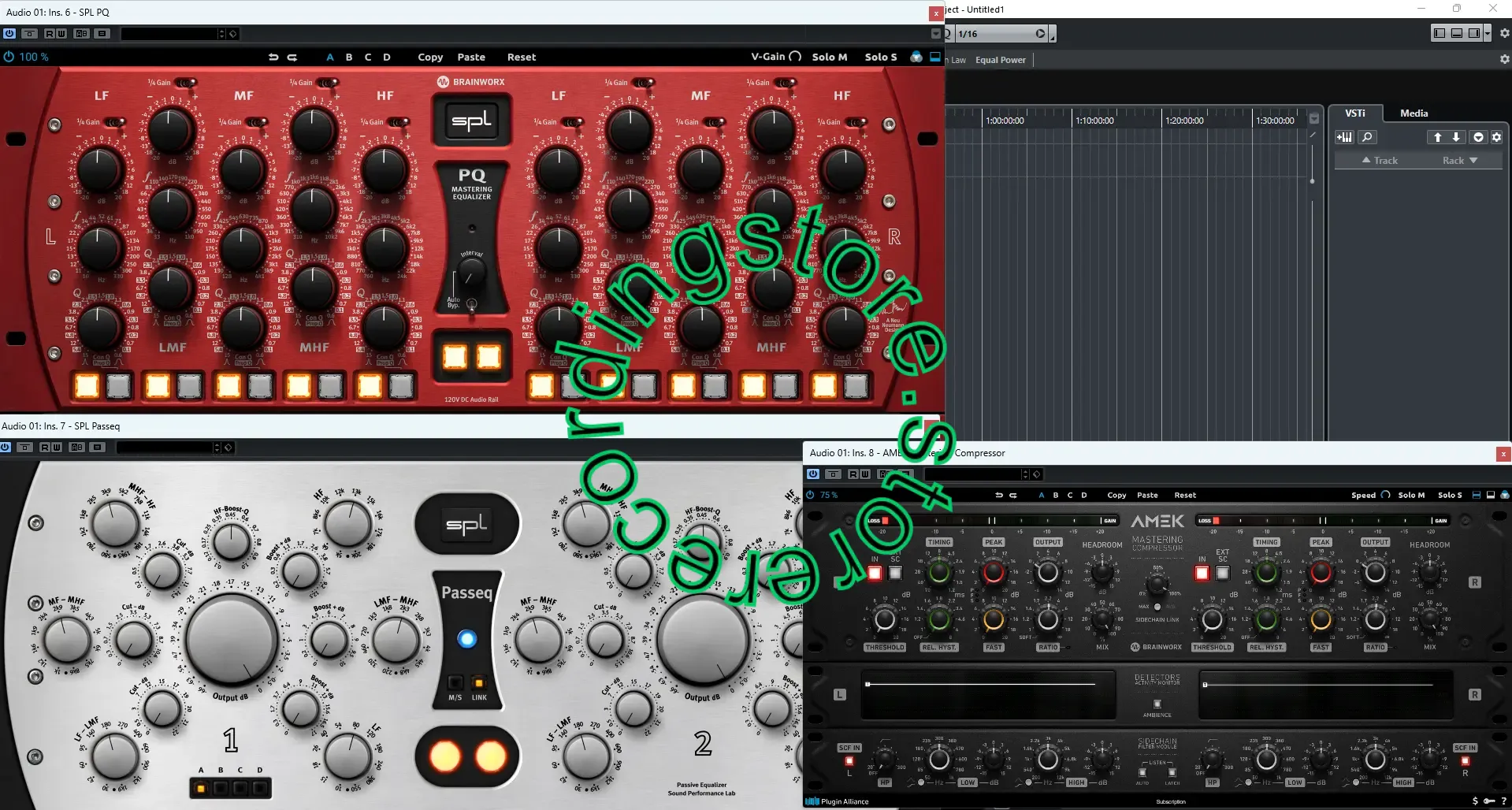Click Reset in AMEK compressor toolbar
1512x810 pixels.
click(1185, 495)
